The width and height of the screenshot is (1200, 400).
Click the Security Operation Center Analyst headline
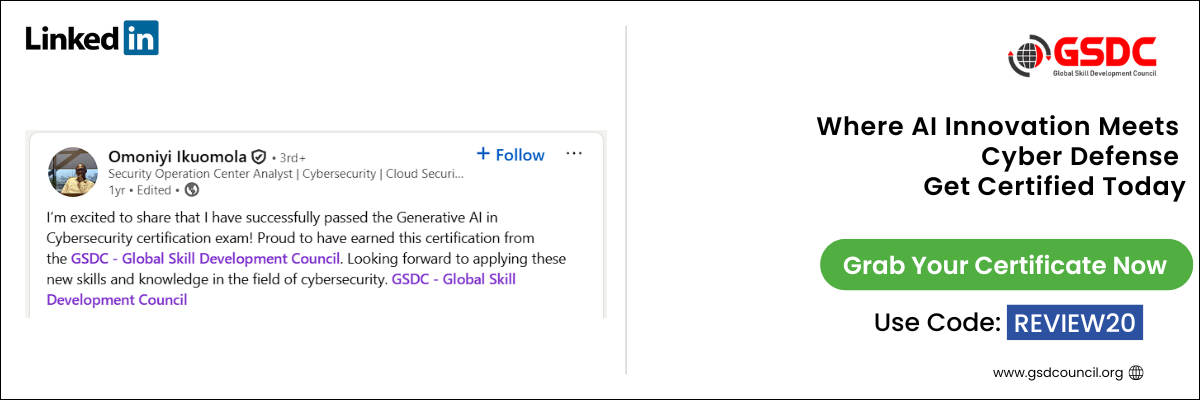(286, 174)
